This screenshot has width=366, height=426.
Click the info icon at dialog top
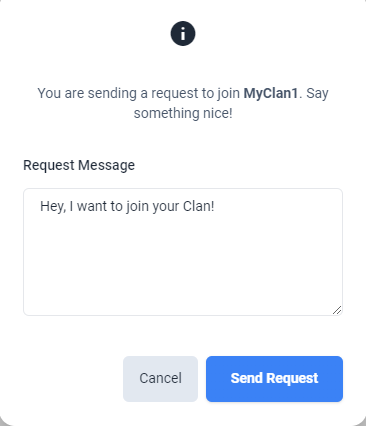tap(183, 33)
